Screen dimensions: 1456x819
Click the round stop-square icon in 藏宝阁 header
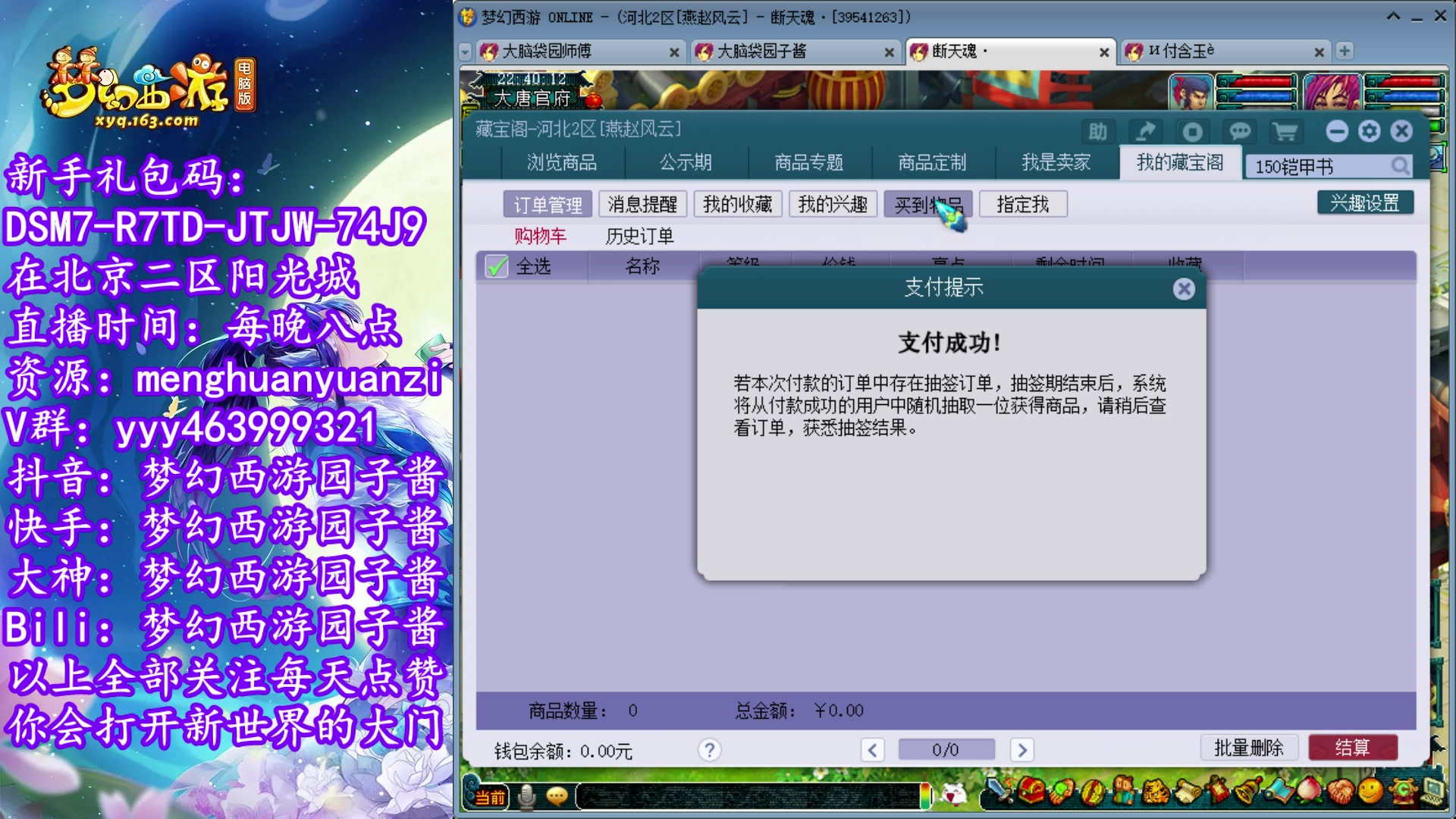(x=1192, y=132)
